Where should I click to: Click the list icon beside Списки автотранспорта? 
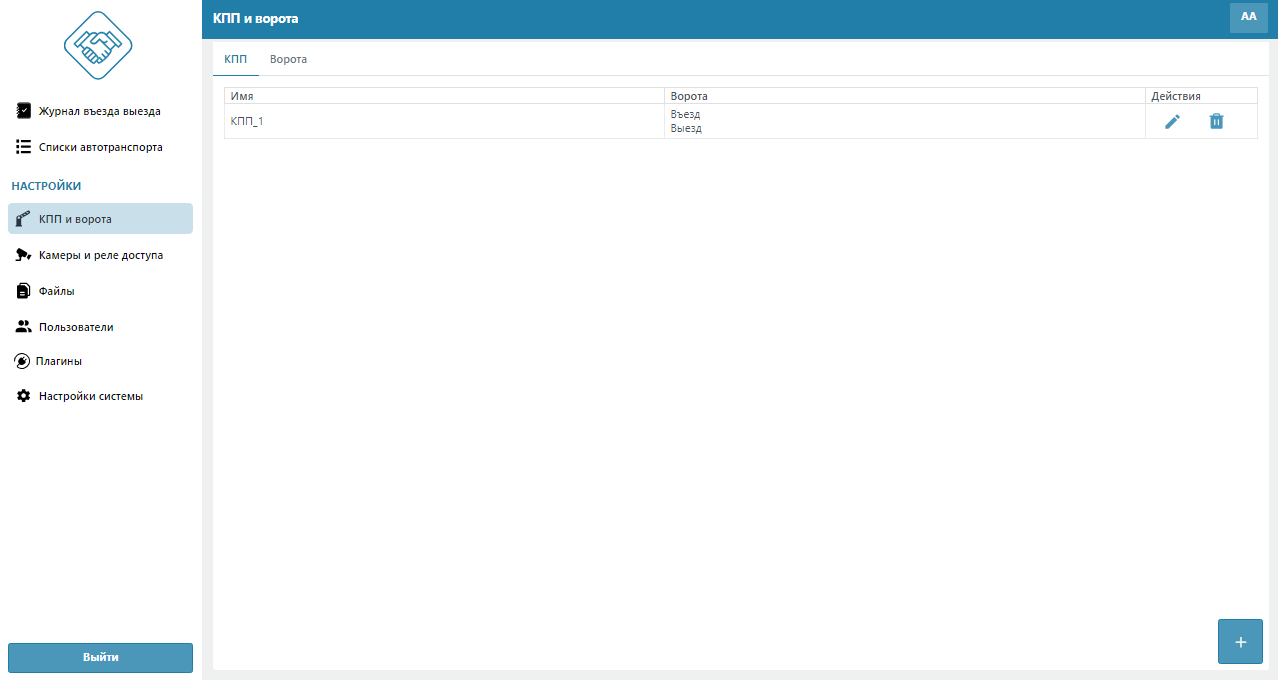coord(24,147)
